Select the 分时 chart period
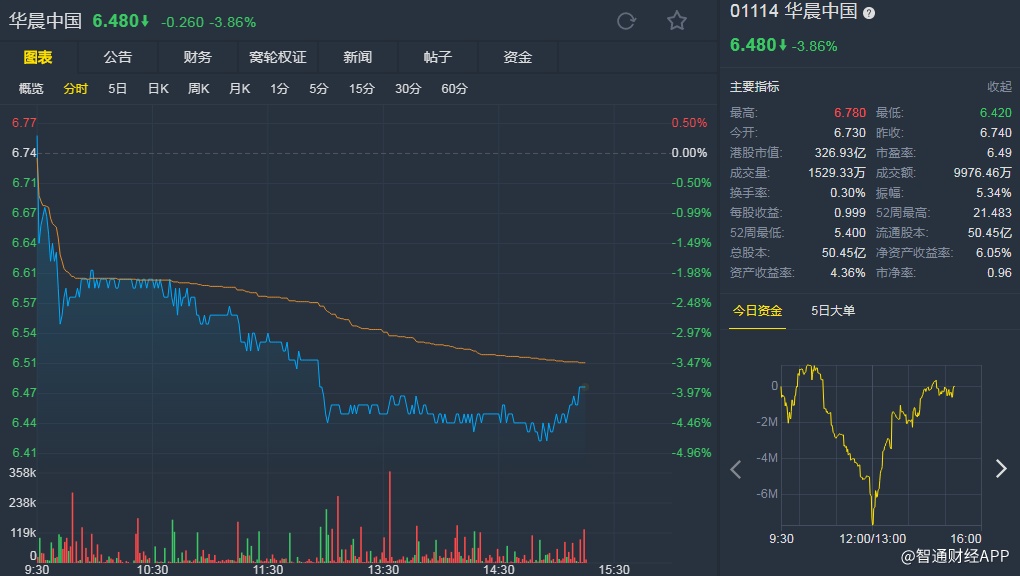 coord(75,89)
